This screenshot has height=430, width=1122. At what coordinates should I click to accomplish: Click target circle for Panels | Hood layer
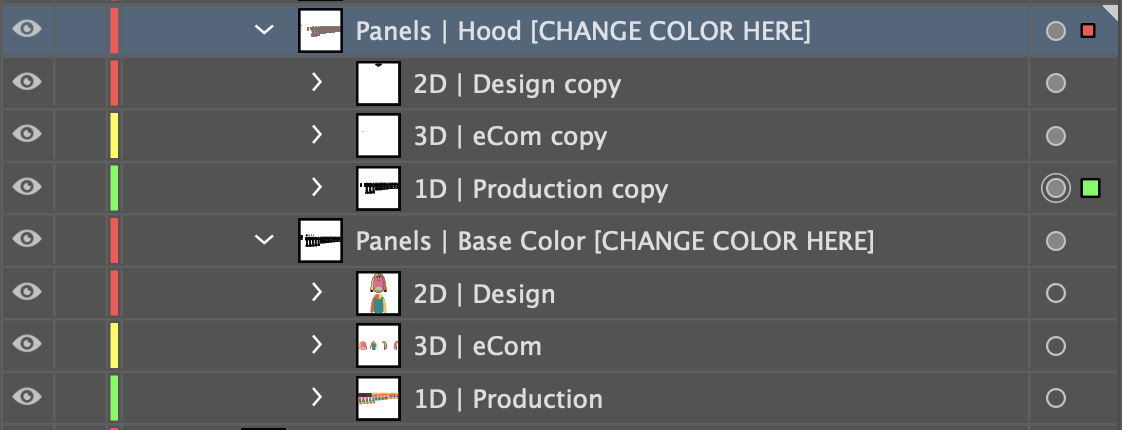pyautogui.click(x=1055, y=31)
